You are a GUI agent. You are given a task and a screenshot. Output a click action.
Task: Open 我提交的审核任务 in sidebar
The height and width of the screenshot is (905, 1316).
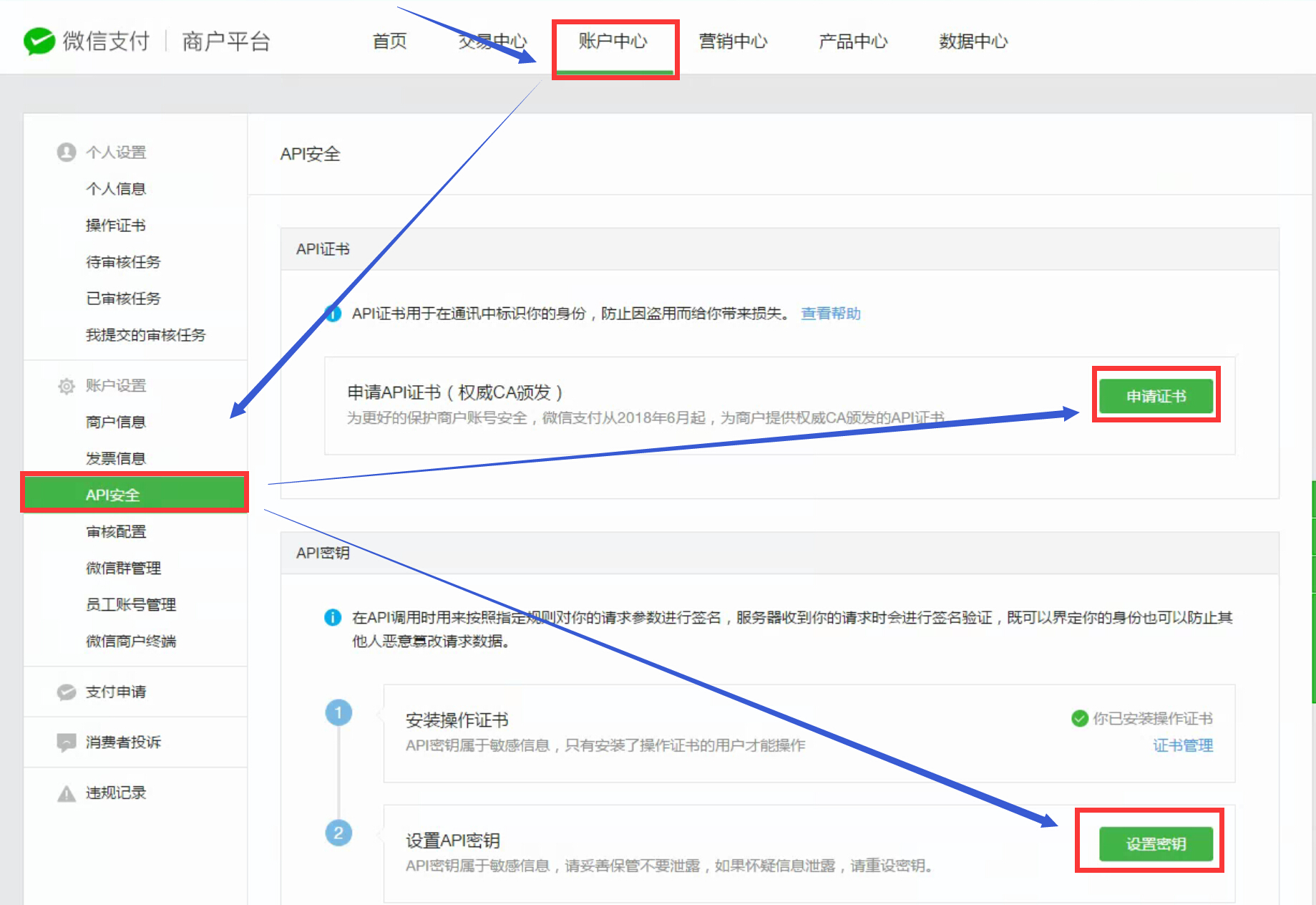click(x=146, y=335)
